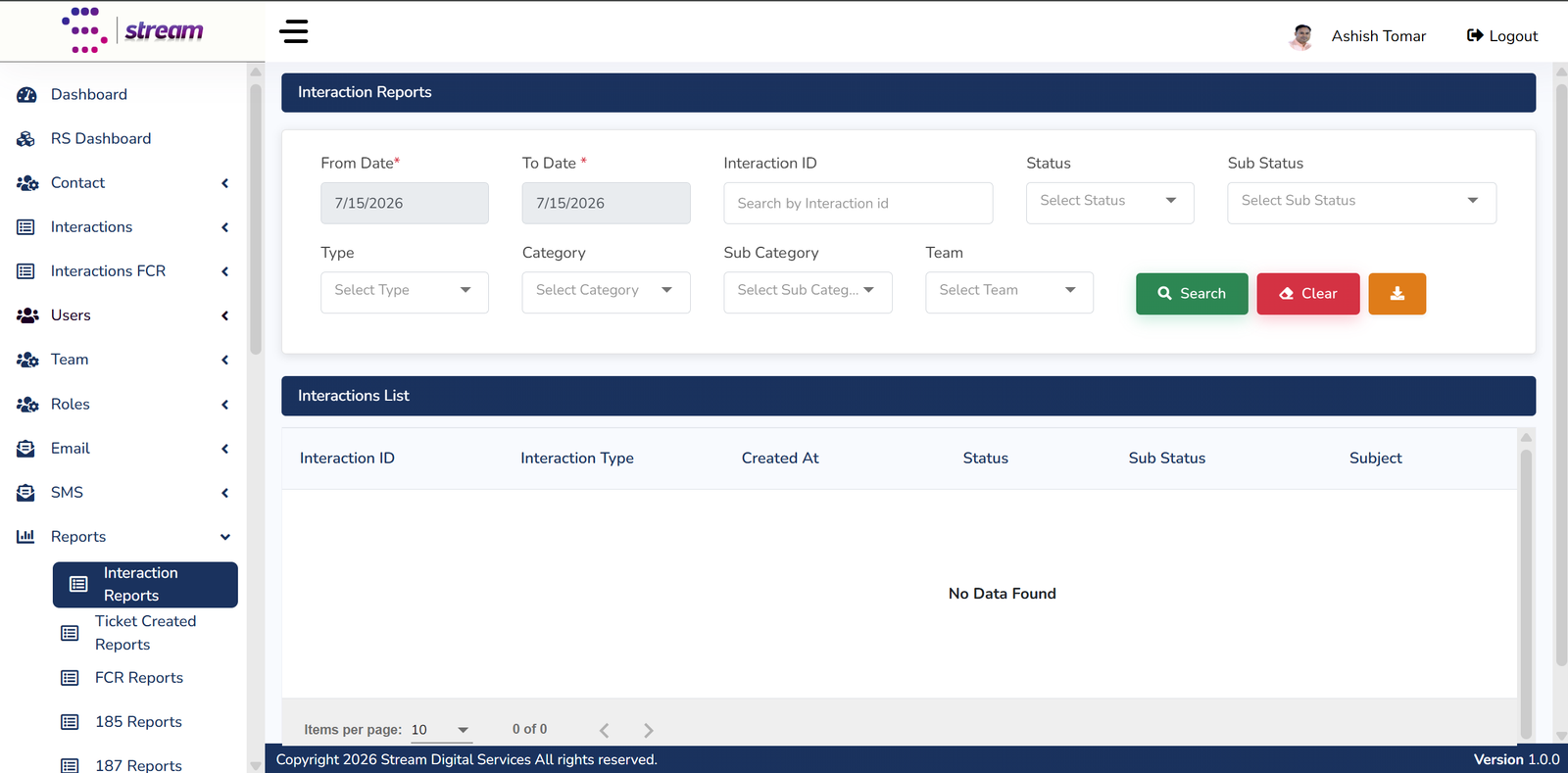Viewport: 1568px width, 773px height.
Task: Click the orange download export icon button
Action: coord(1396,294)
